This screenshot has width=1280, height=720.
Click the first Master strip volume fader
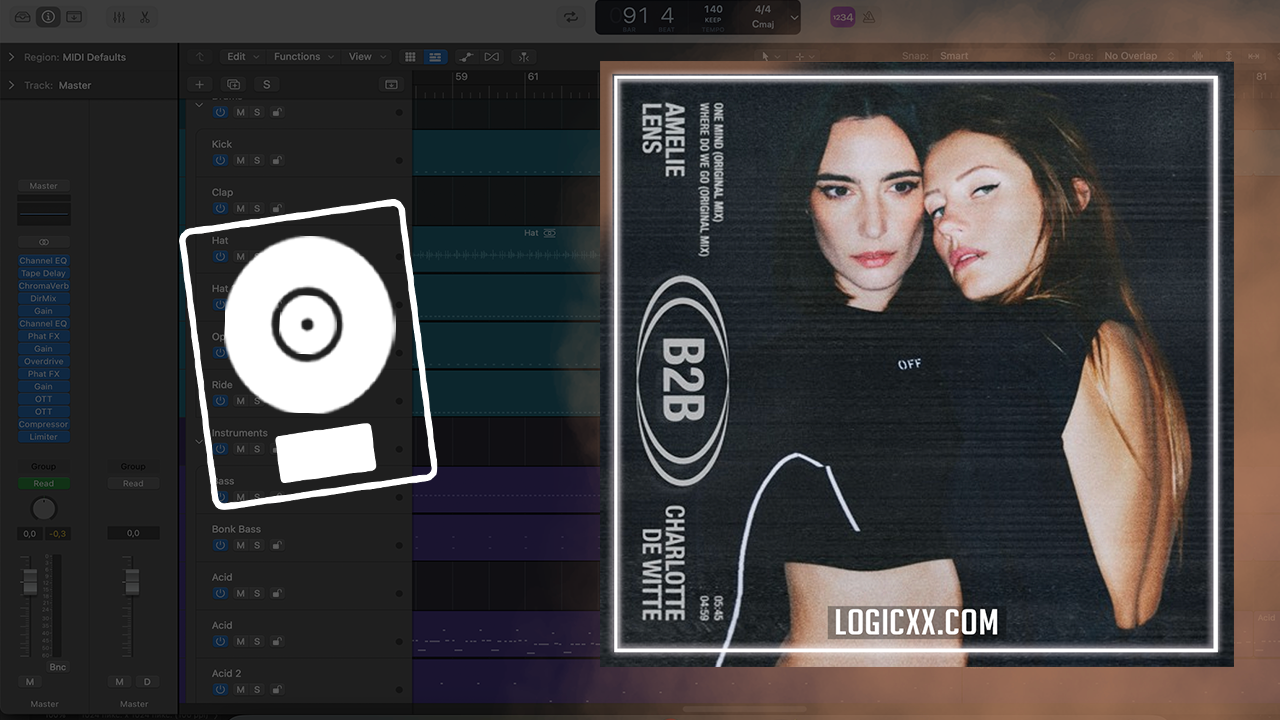pos(30,580)
